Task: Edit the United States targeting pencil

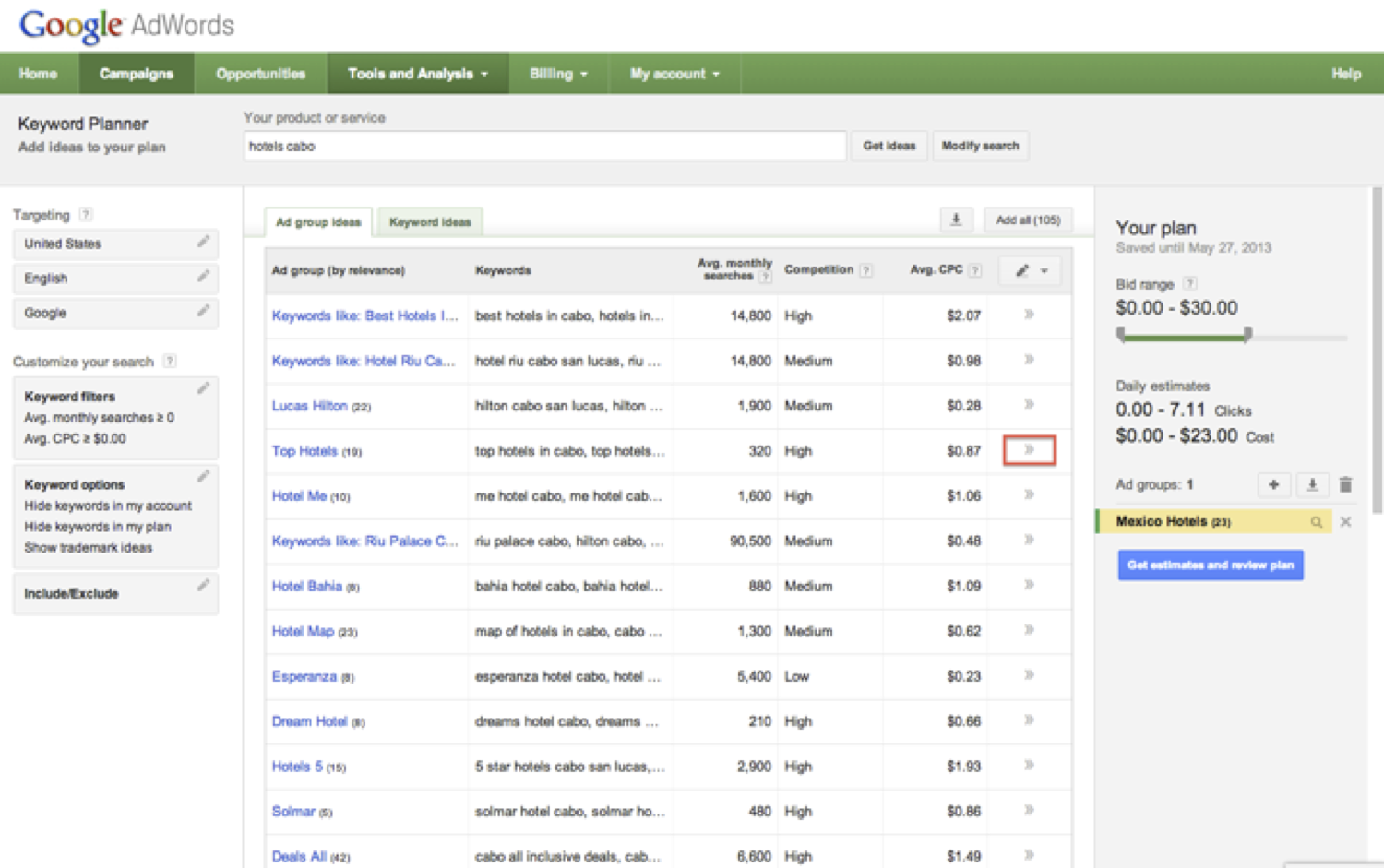Action: point(203,242)
